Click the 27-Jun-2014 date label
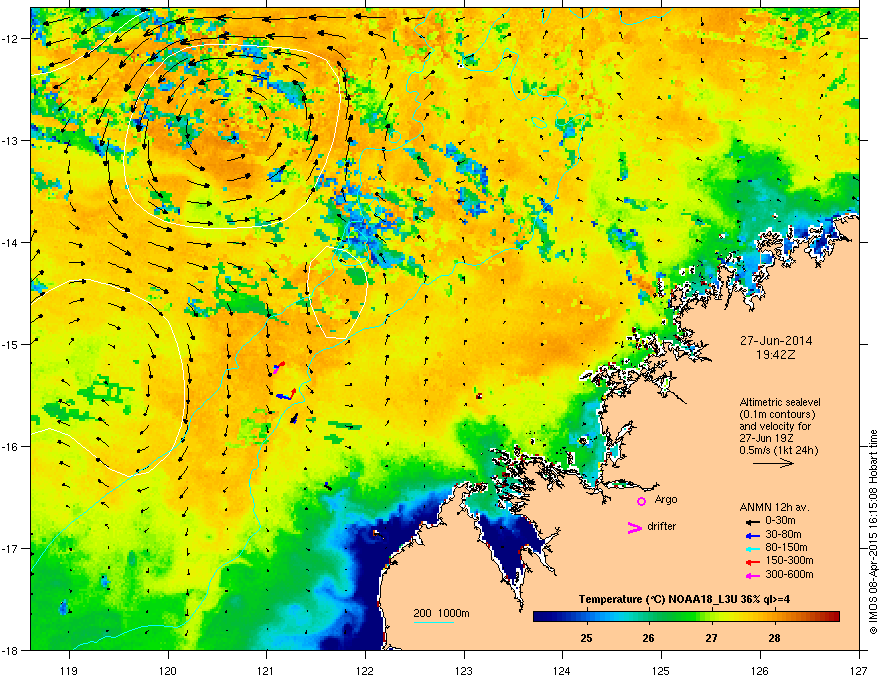 click(x=776, y=341)
